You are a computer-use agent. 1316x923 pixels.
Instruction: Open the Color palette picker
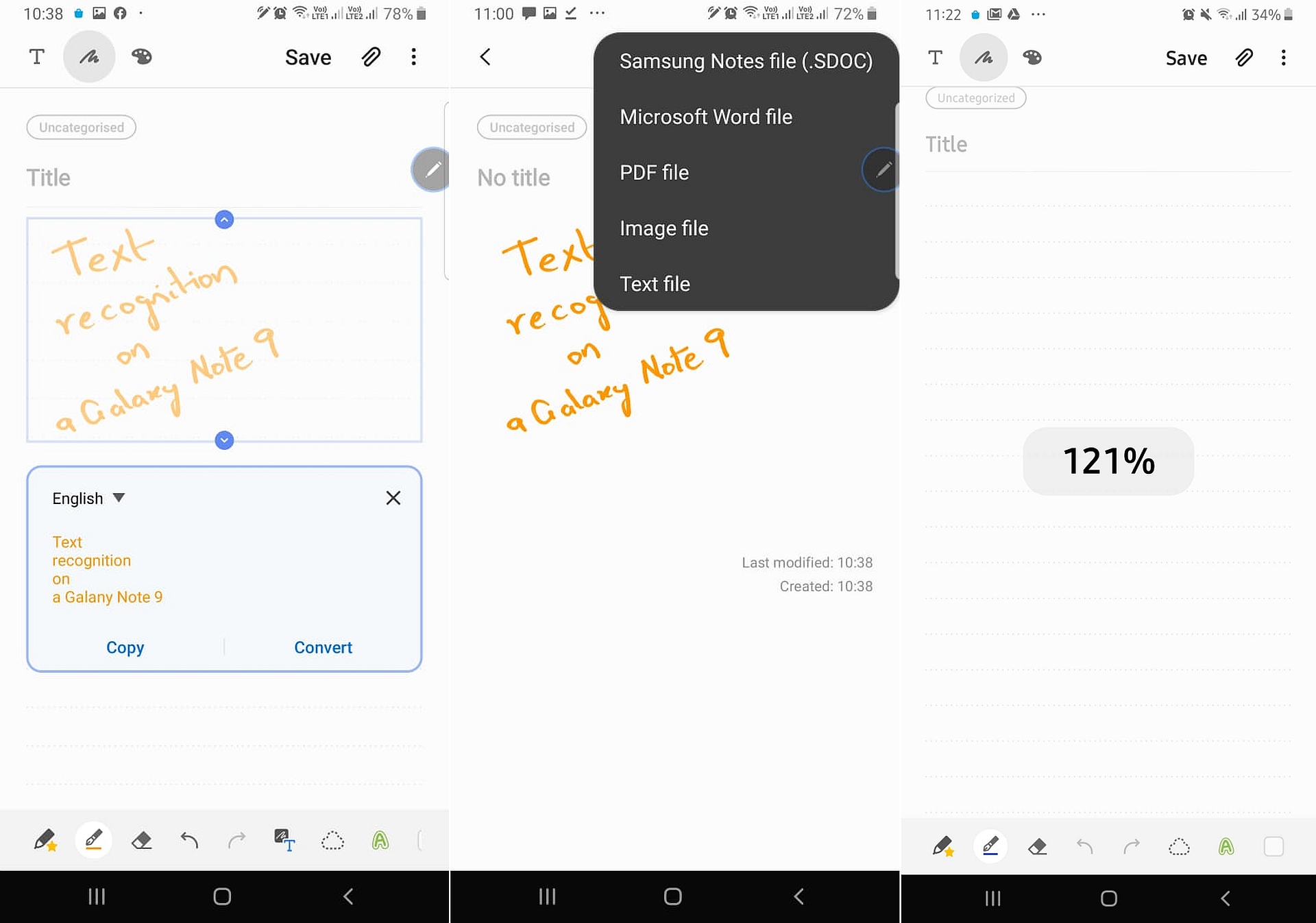coord(143,56)
